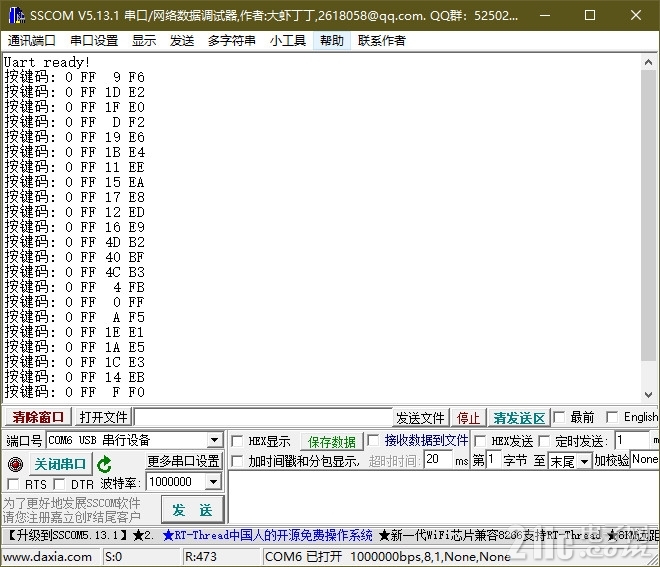
Task: Click the 请您注册嘉立创 registration text
Action: point(72,517)
